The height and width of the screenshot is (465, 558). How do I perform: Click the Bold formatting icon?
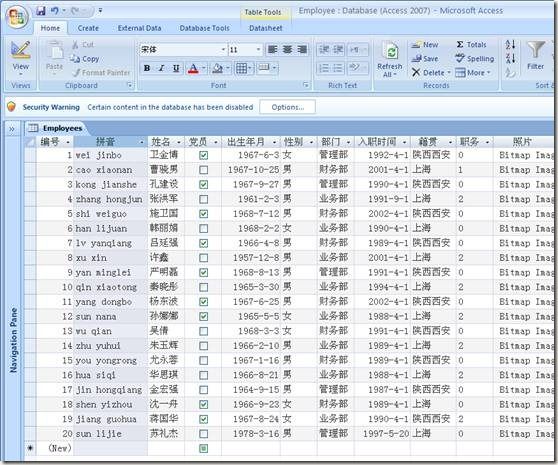click(x=147, y=68)
